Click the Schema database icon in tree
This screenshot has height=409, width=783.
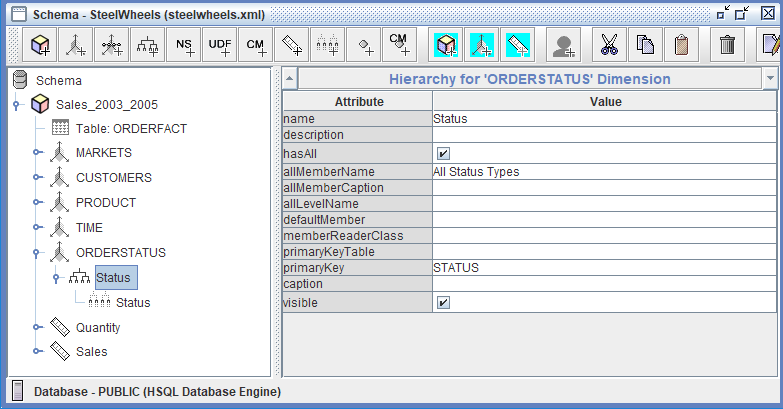click(20, 80)
